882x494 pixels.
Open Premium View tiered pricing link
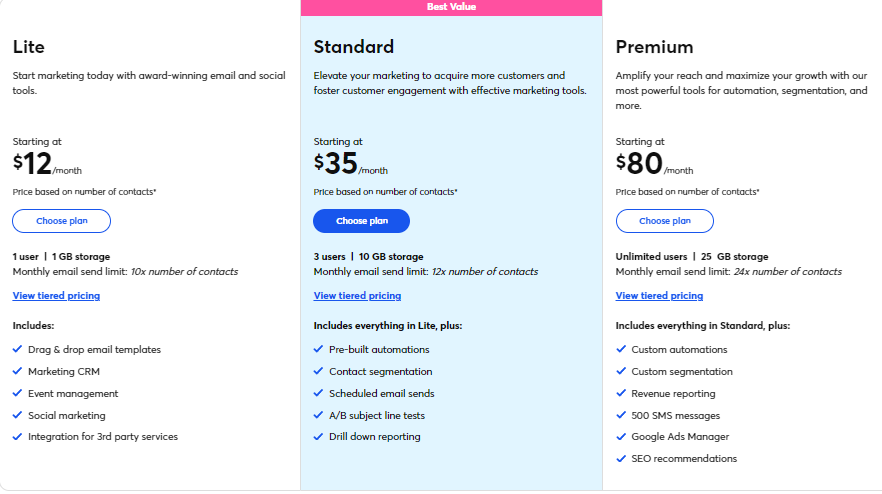pyautogui.click(x=659, y=296)
